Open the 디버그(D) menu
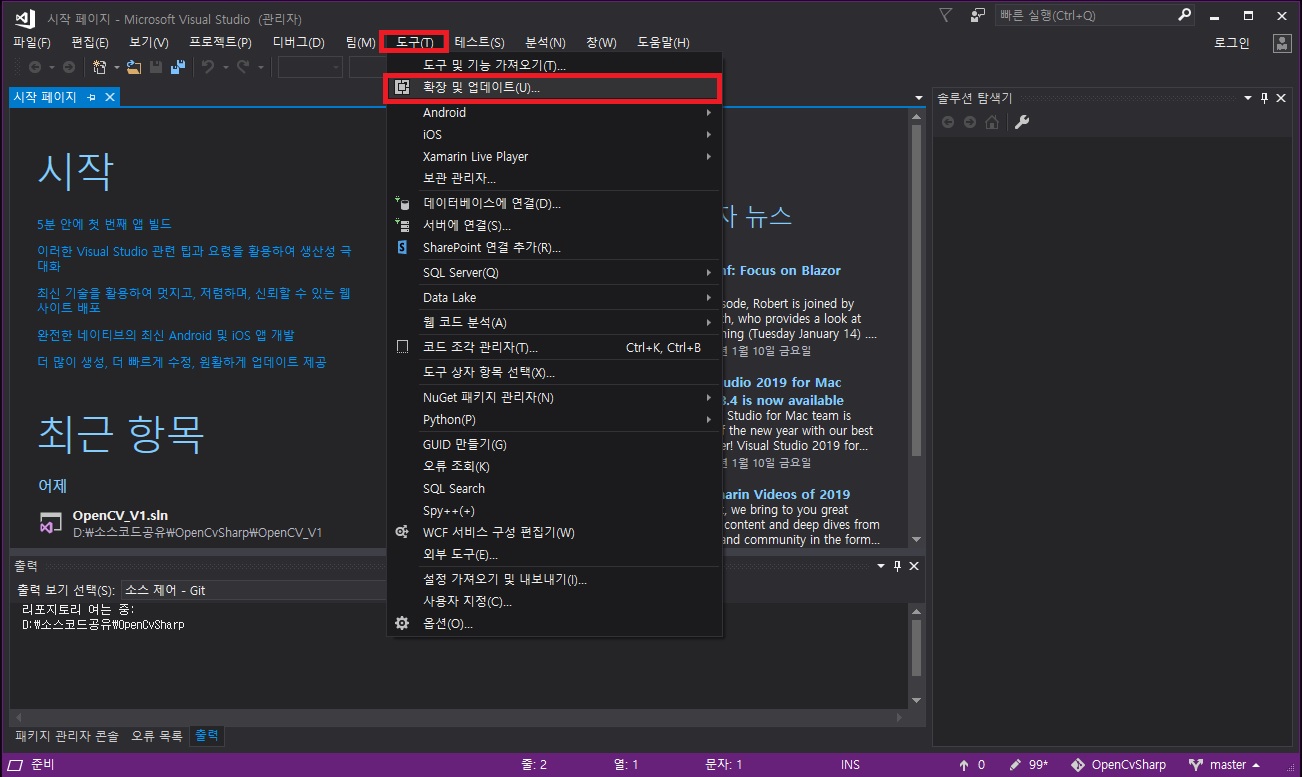This screenshot has width=1302, height=777. tap(299, 43)
